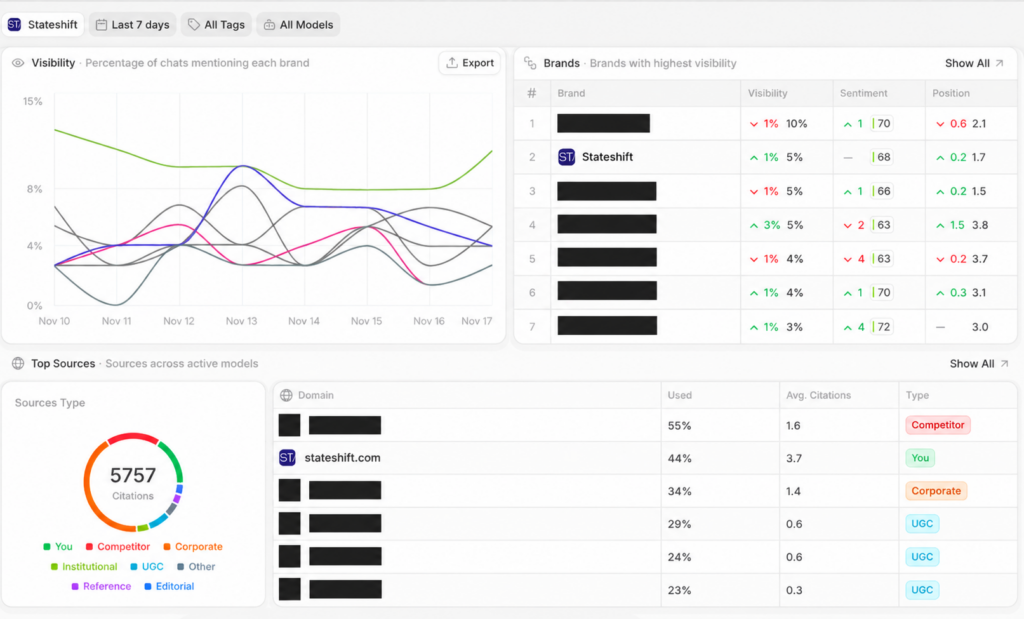The height and width of the screenshot is (619, 1024).
Task: Click the 10% visibility value in row 1
Action: 796,123
